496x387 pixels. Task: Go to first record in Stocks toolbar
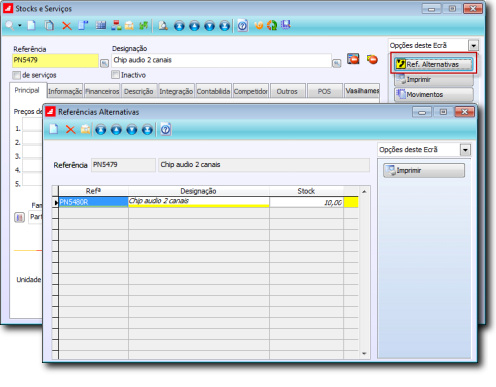tap(179, 26)
